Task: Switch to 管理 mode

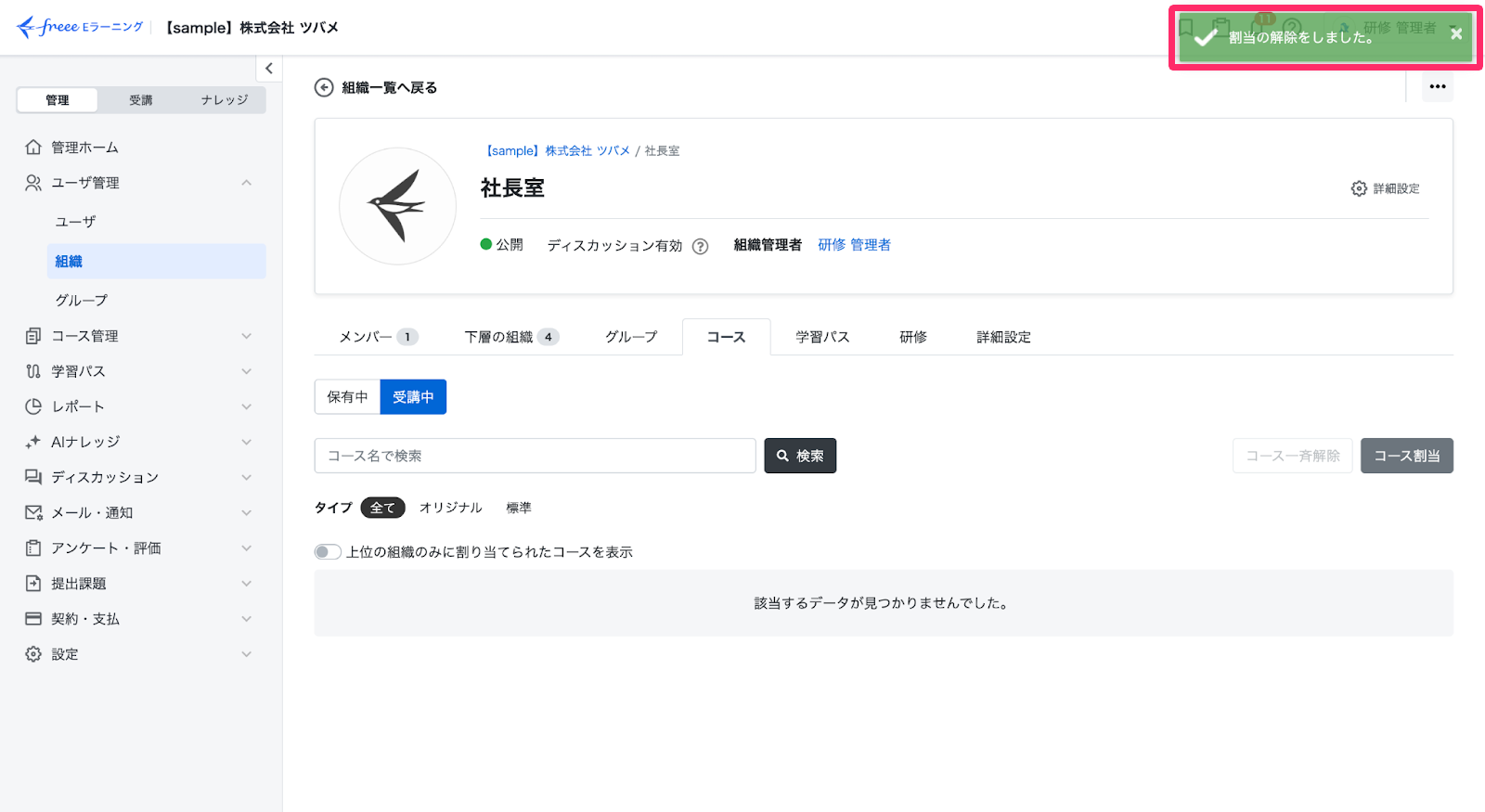Action: point(58,100)
